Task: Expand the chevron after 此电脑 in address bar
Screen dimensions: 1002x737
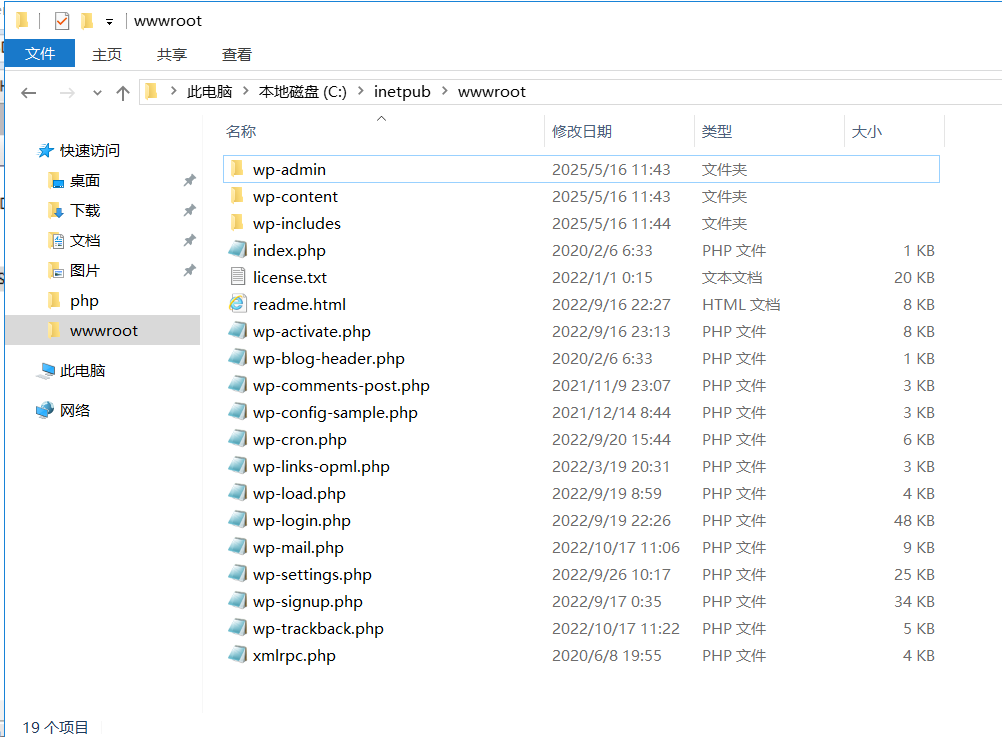Action: [x=245, y=91]
